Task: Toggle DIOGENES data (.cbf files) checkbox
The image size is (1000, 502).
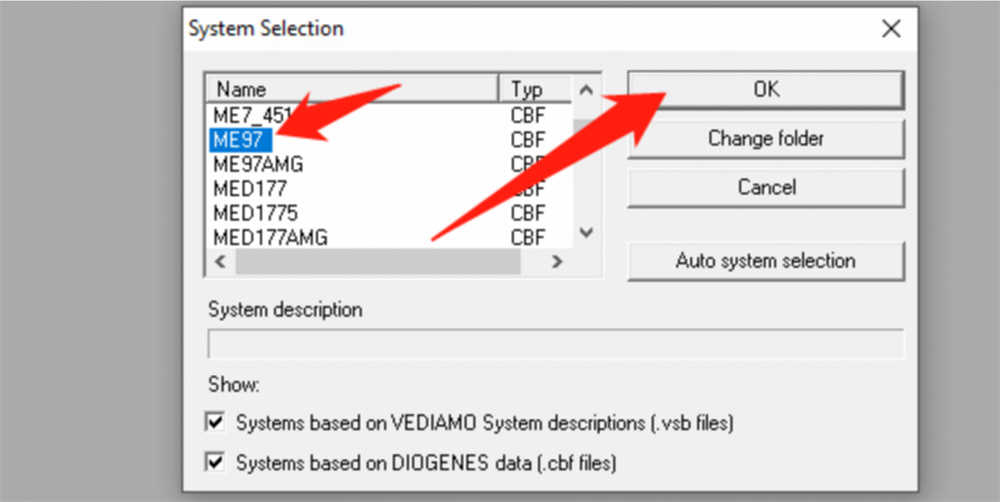Action: (x=215, y=462)
